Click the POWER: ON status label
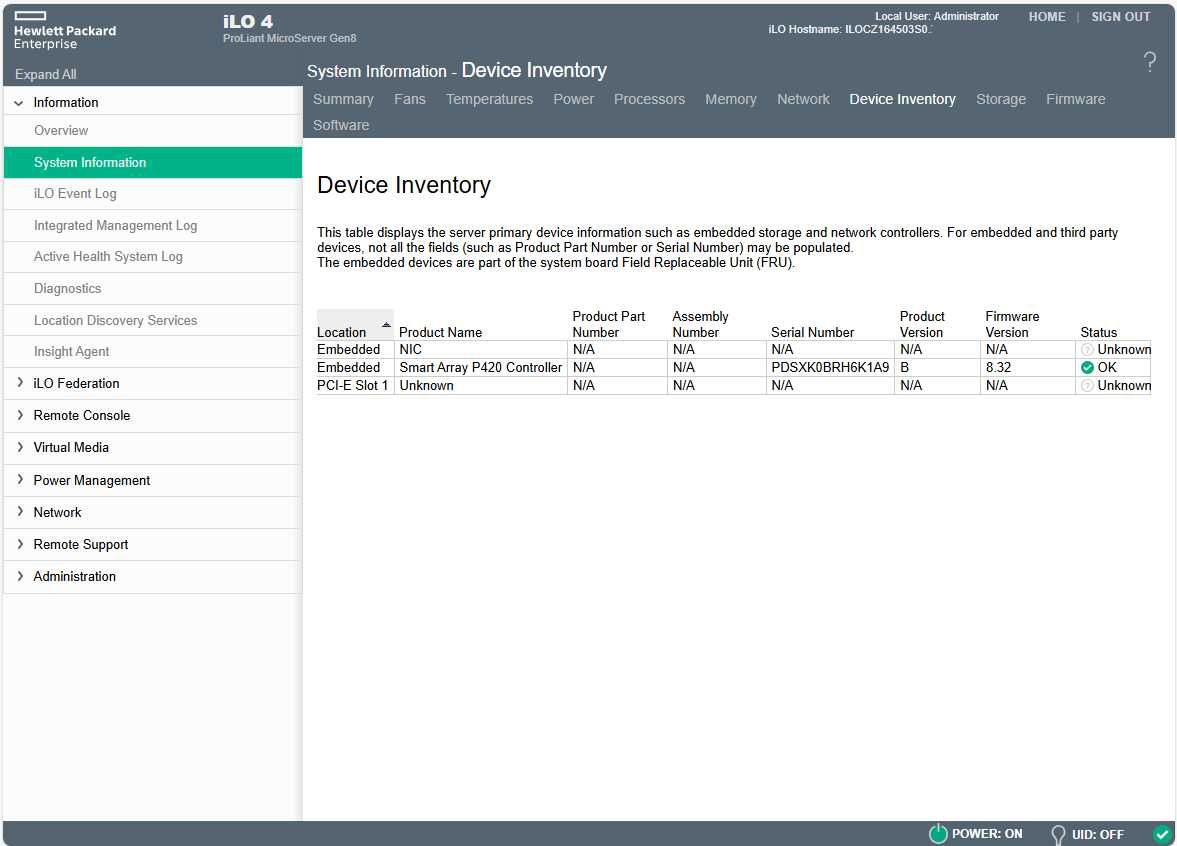This screenshot has height=846, width=1177. 987,834
